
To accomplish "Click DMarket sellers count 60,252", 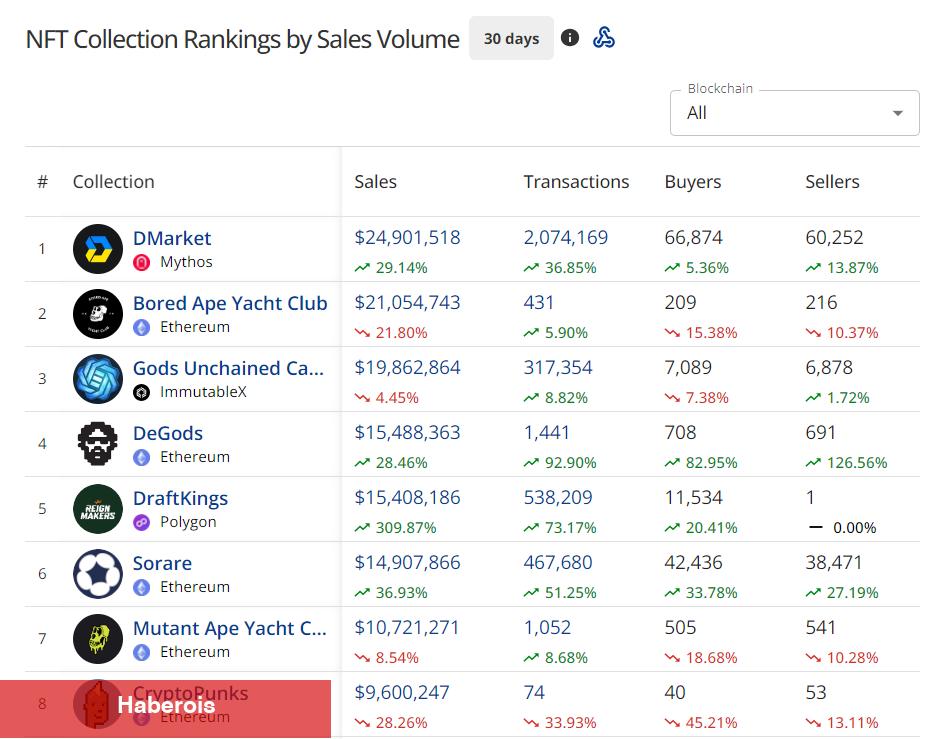I will point(834,238).
